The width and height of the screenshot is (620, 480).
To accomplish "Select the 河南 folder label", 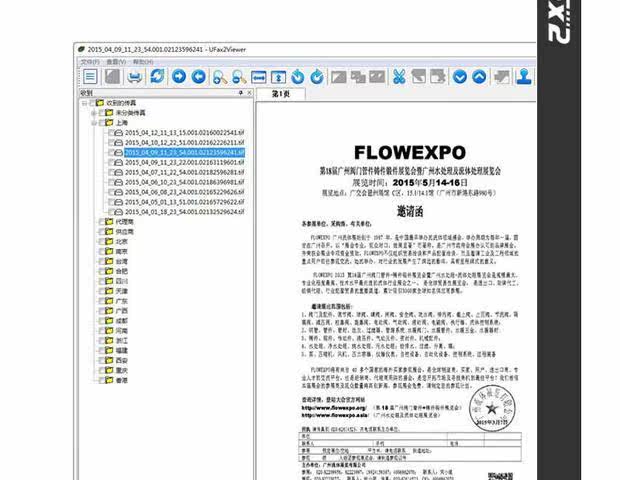I will pos(122,331).
